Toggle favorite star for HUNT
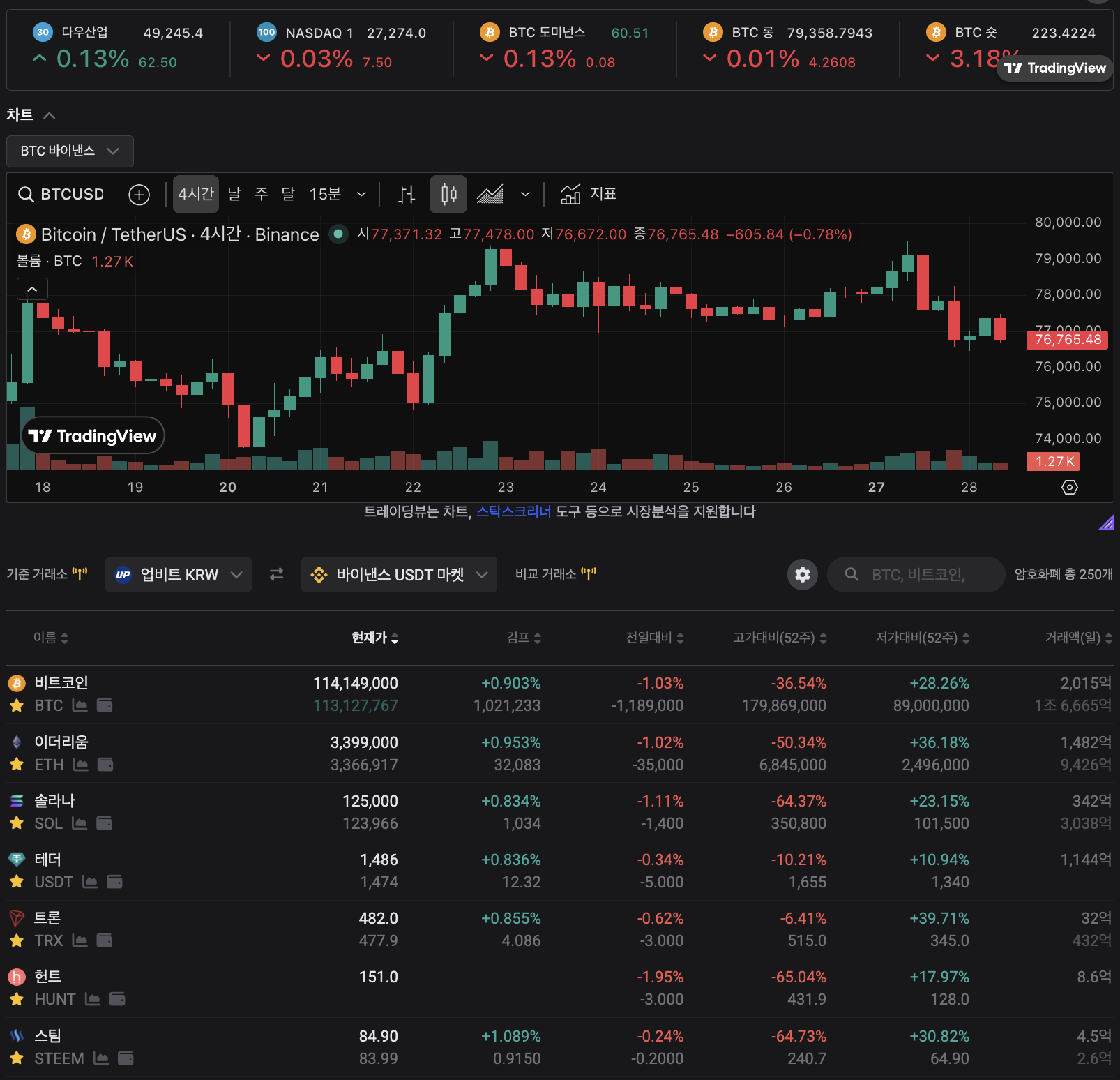Screen dimensions: 1120x1080 [17, 999]
